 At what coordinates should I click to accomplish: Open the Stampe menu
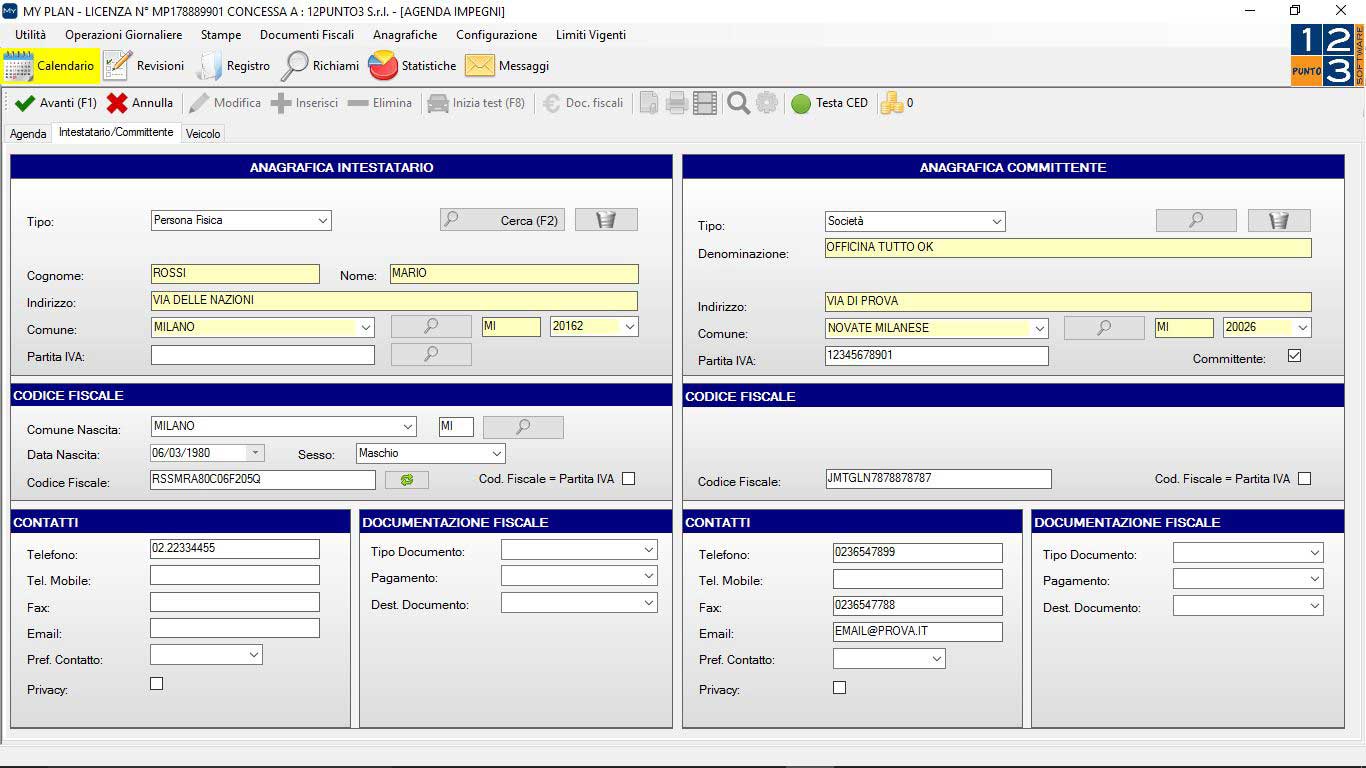click(221, 35)
